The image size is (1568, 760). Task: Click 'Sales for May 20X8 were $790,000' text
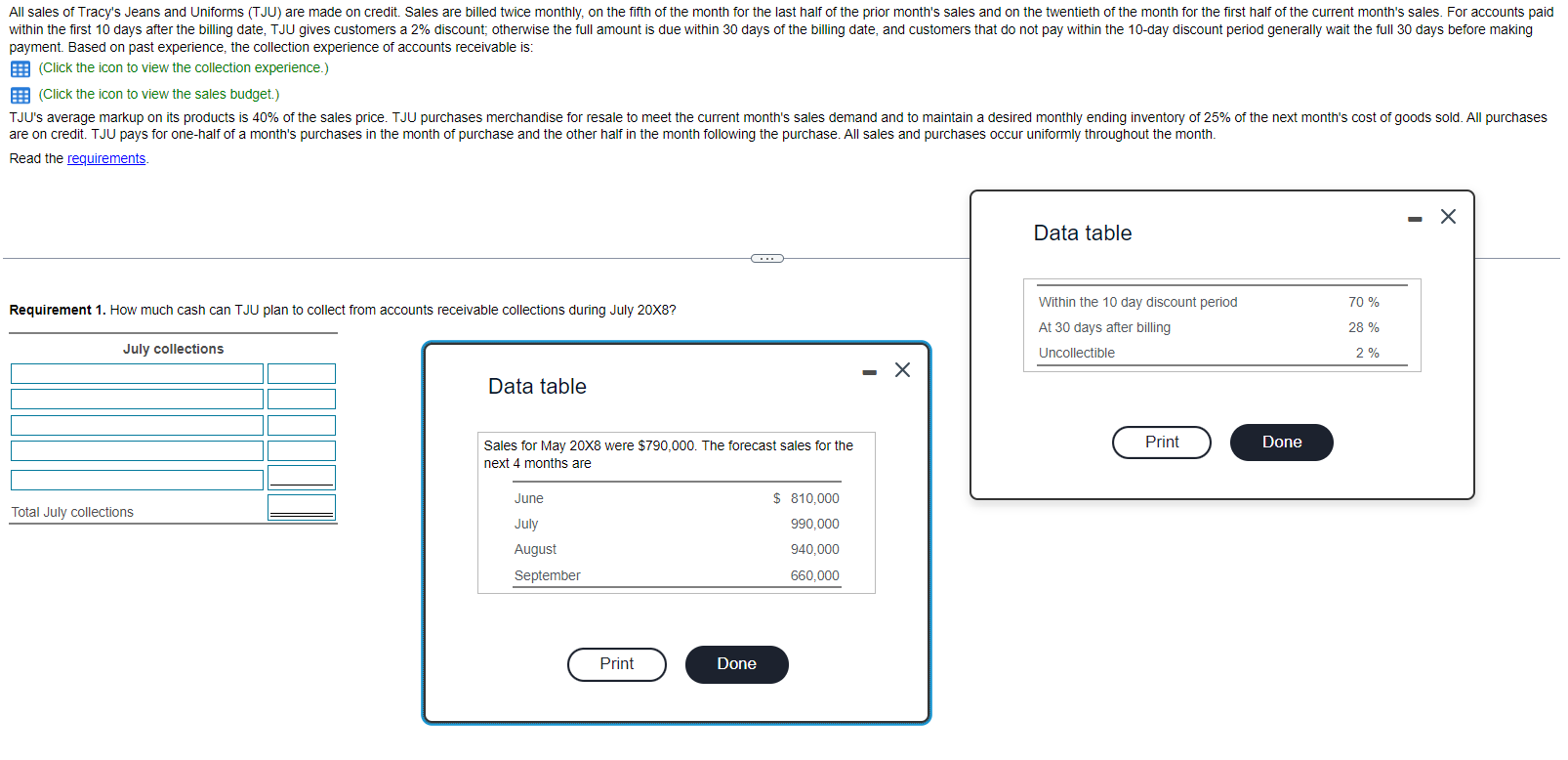coord(590,445)
